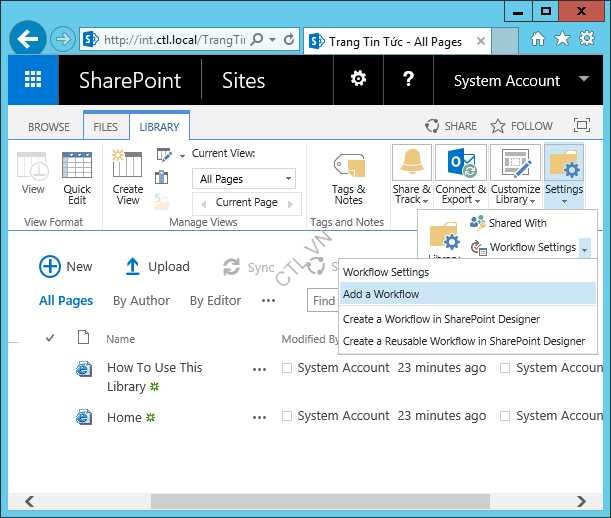Tick the checkbox before How To Use This Library's System Account
611x518 pixels.
287,368
